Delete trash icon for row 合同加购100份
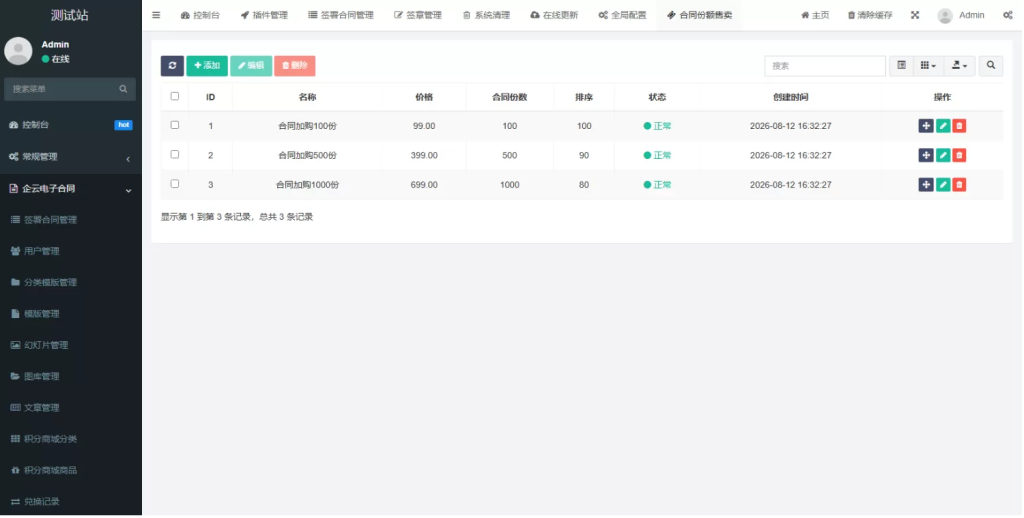This screenshot has height=518, width=1024. pyautogui.click(x=959, y=125)
